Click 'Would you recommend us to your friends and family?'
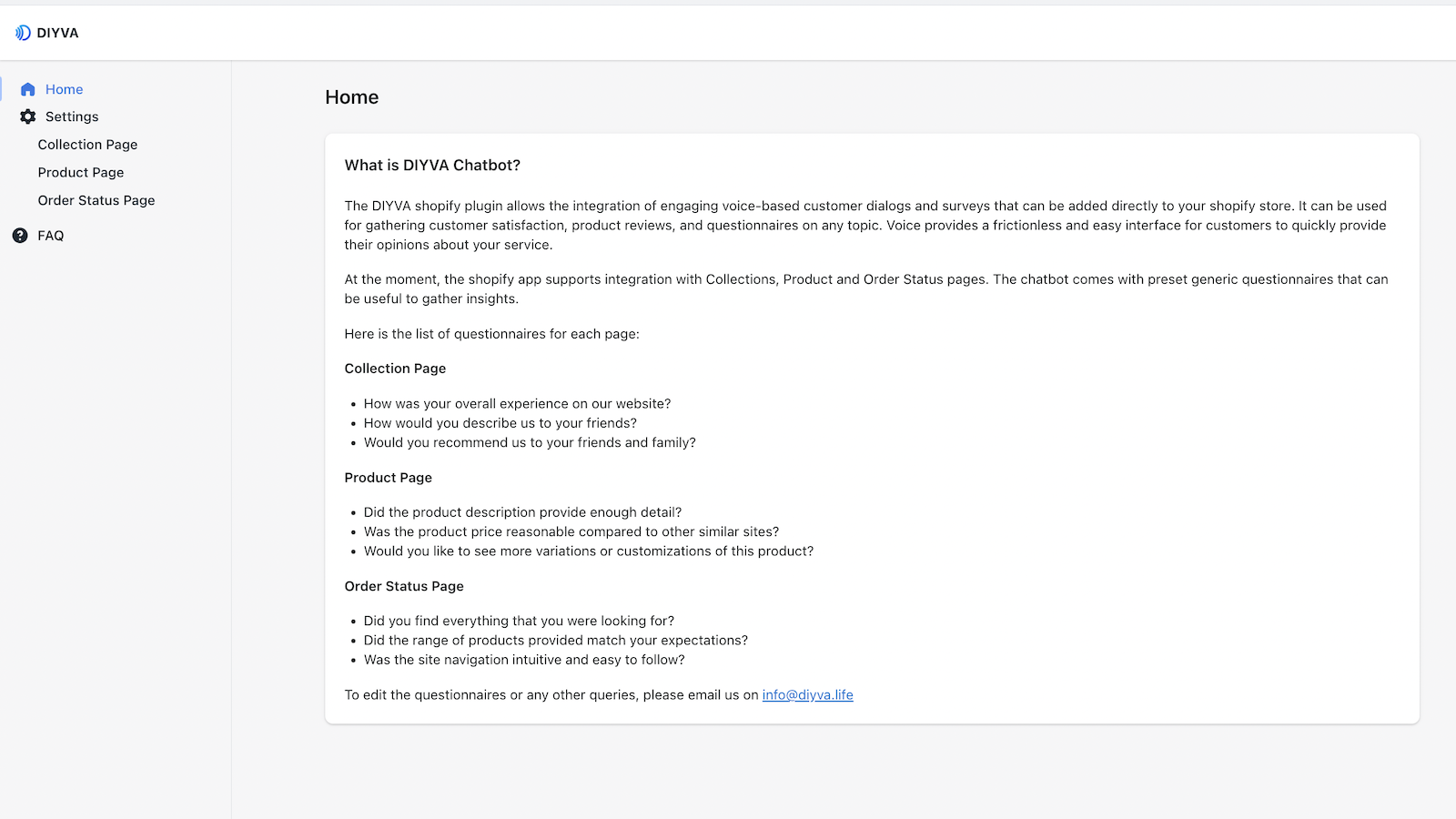The width and height of the screenshot is (1456, 819). (530, 442)
